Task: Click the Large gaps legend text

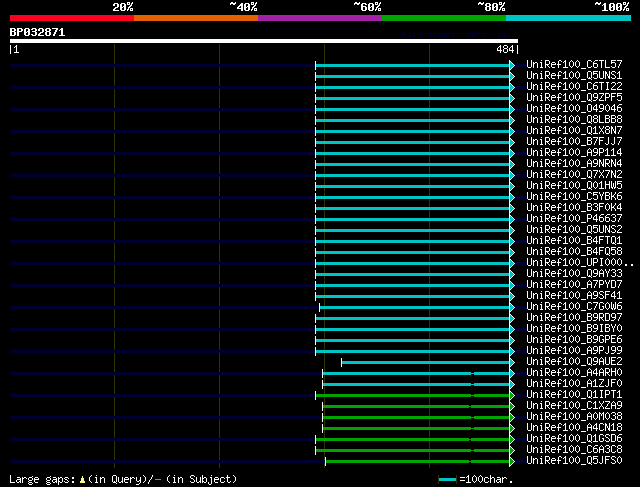Action: 123,479
